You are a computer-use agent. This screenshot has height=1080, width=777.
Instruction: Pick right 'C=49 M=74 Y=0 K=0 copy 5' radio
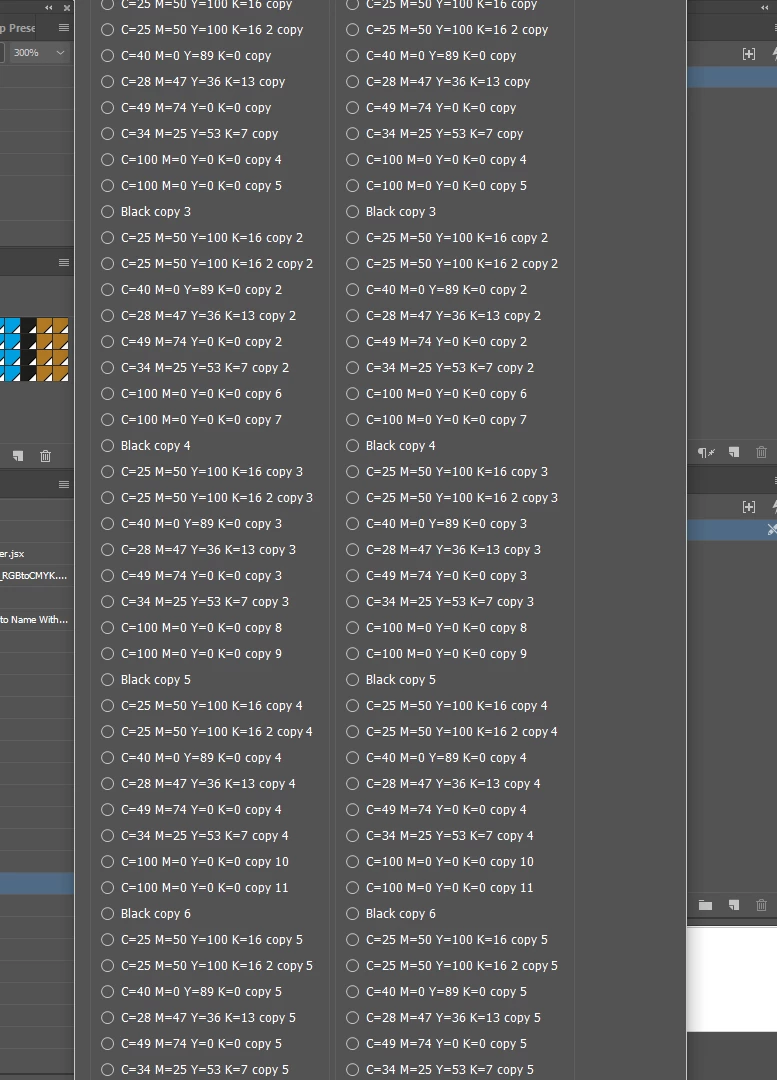[x=353, y=1043]
